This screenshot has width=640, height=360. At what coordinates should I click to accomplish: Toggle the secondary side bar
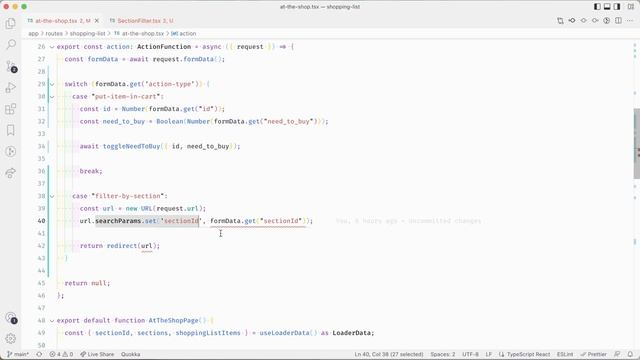tap(617, 7)
